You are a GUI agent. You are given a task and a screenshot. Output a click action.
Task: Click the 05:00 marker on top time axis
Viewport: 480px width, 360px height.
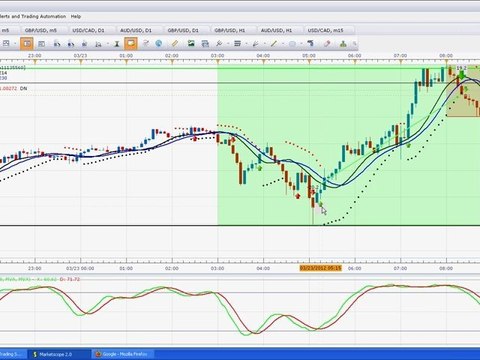tap(309, 56)
